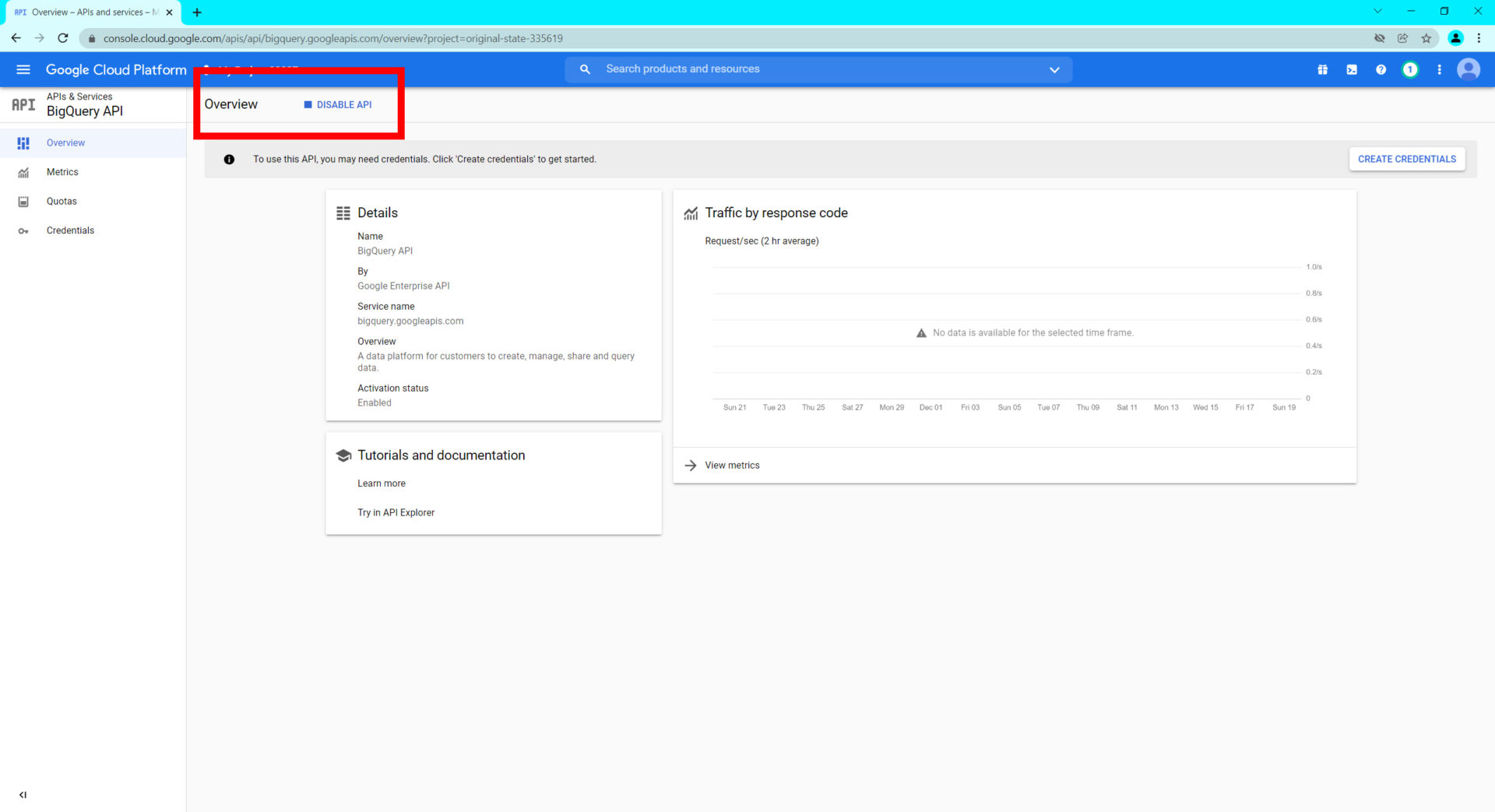Open Try in API Explorer link
Screen dimensions: 1495x812
click(x=396, y=512)
